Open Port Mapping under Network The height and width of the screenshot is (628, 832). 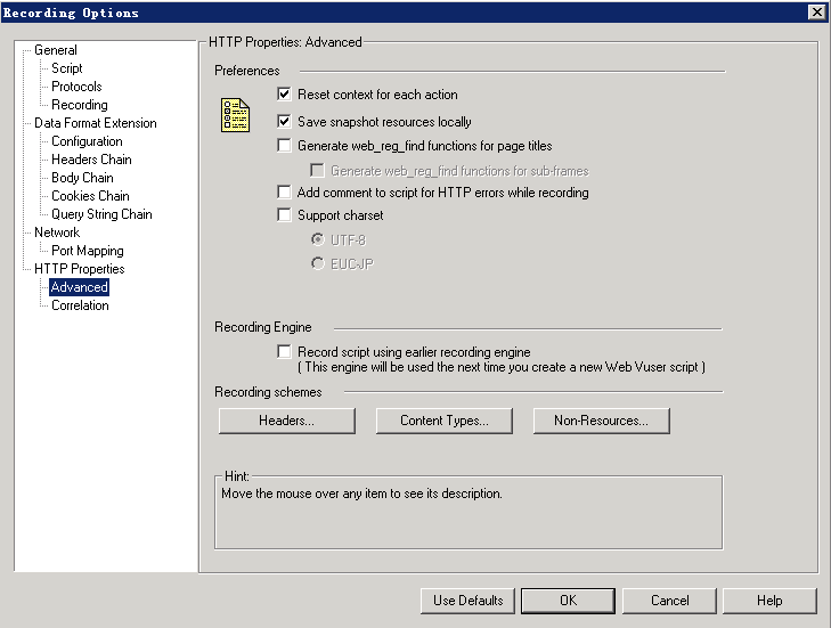pyautogui.click(x=88, y=250)
